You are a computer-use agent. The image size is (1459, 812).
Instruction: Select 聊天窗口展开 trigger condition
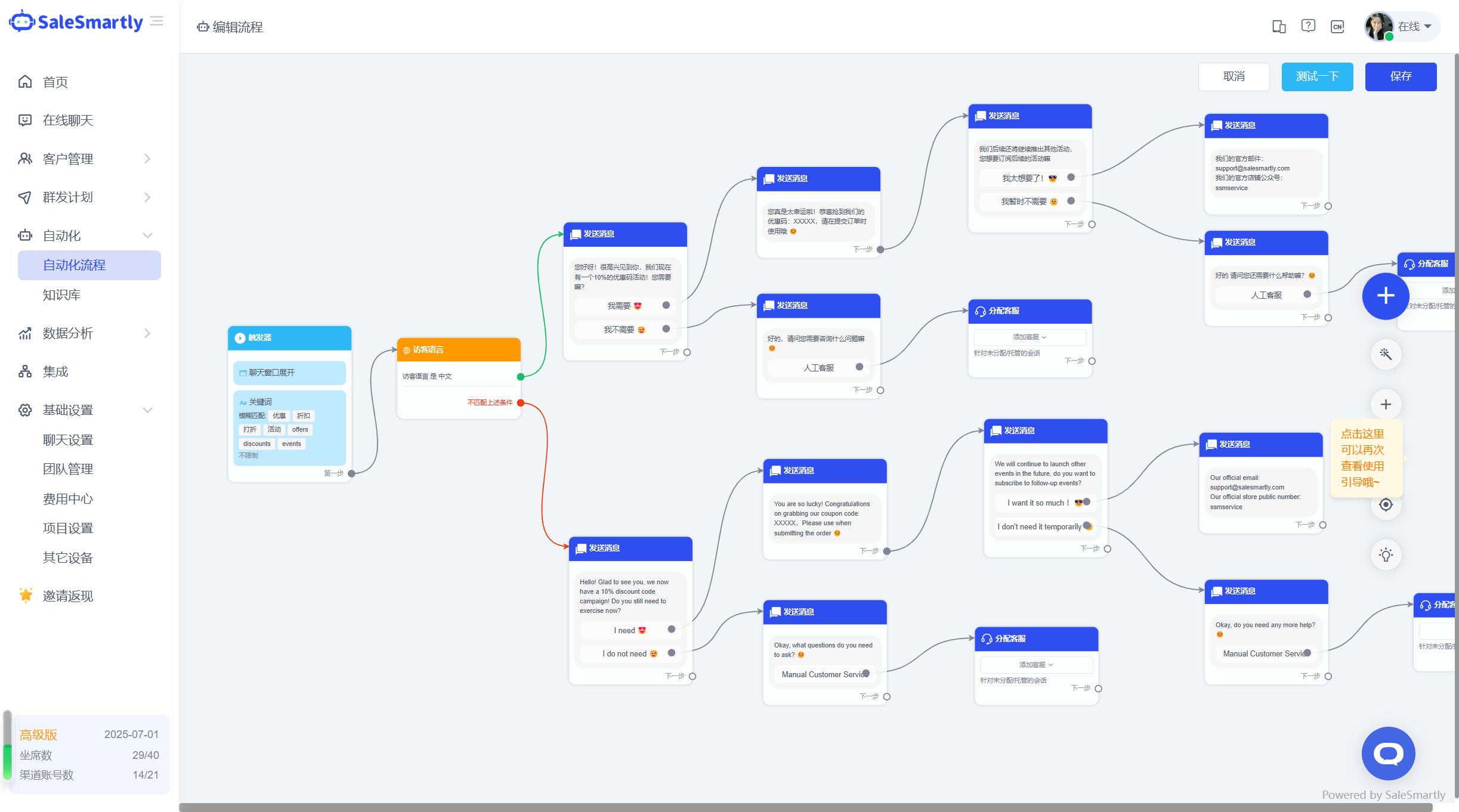click(x=289, y=373)
